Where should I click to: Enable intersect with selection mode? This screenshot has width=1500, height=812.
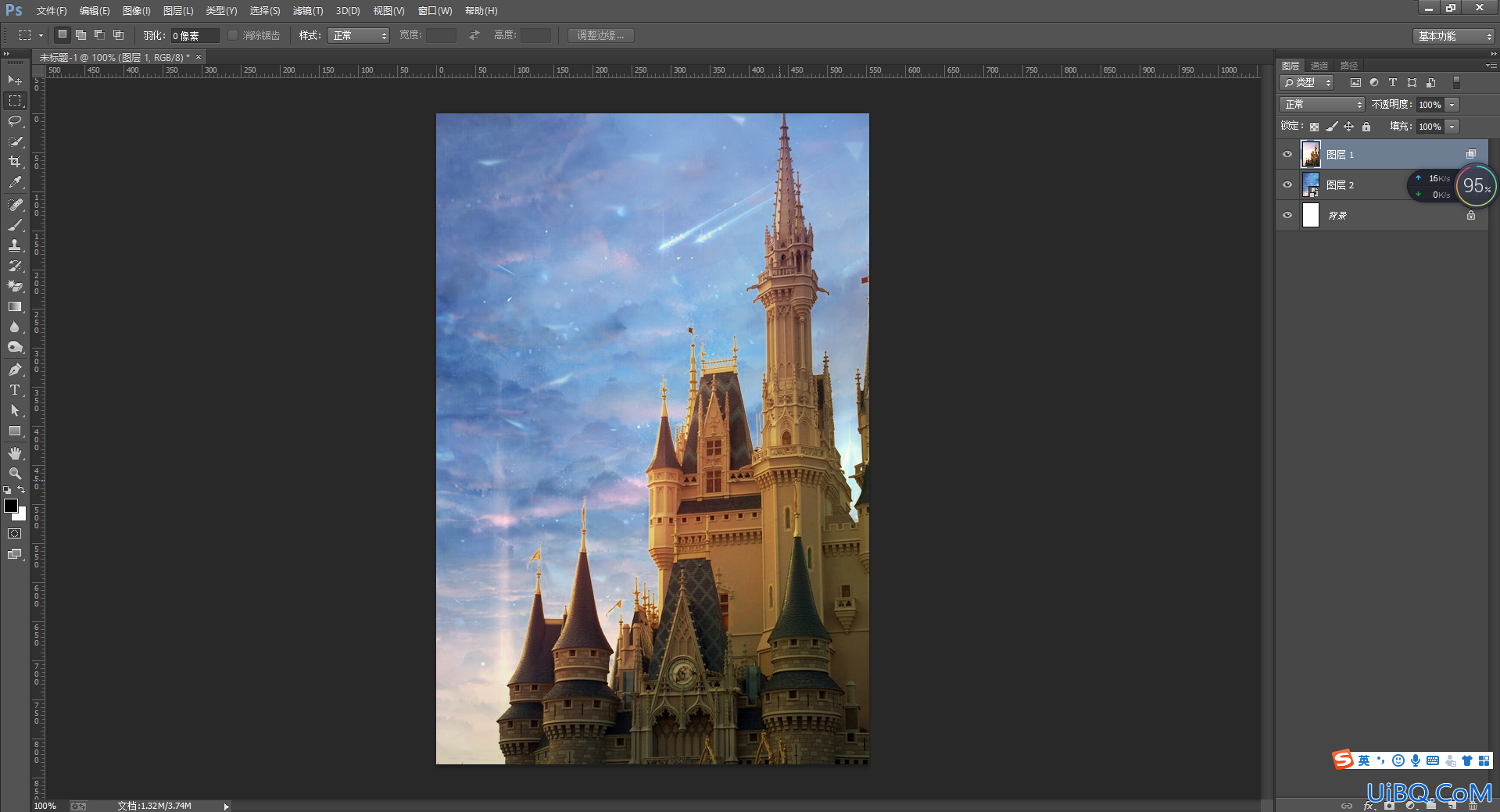tap(118, 34)
